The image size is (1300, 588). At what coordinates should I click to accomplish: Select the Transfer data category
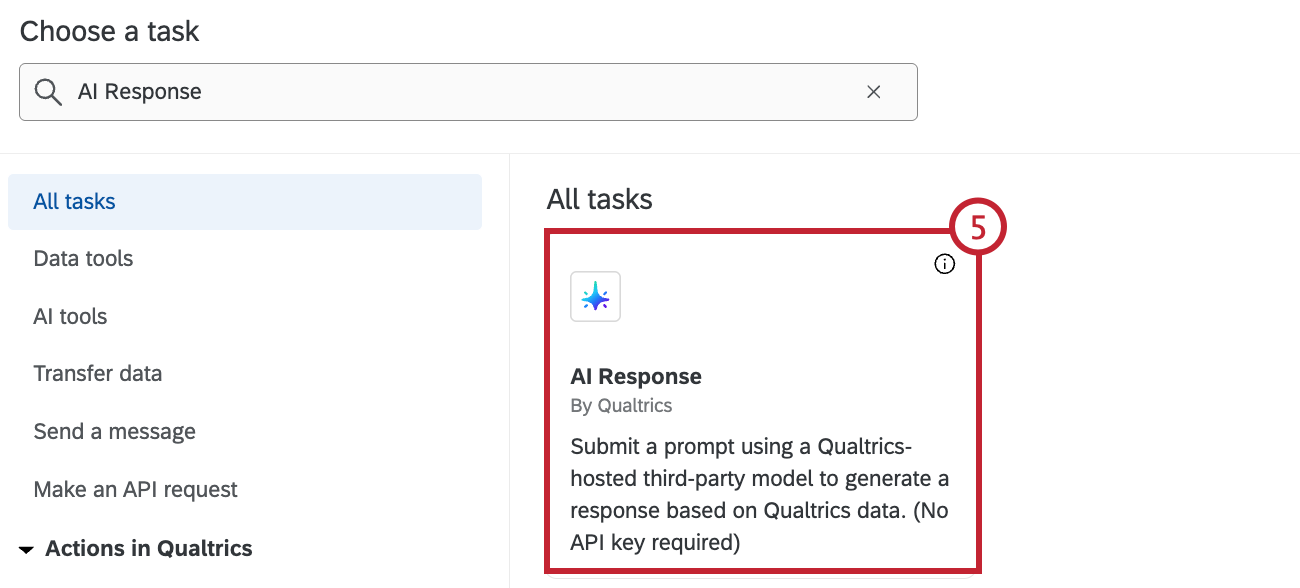point(97,373)
